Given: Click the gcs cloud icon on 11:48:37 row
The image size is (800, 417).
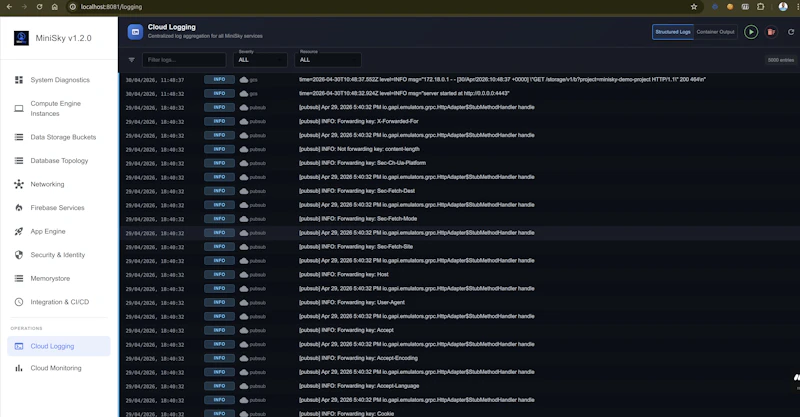Looking at the screenshot, I should click(244, 80).
